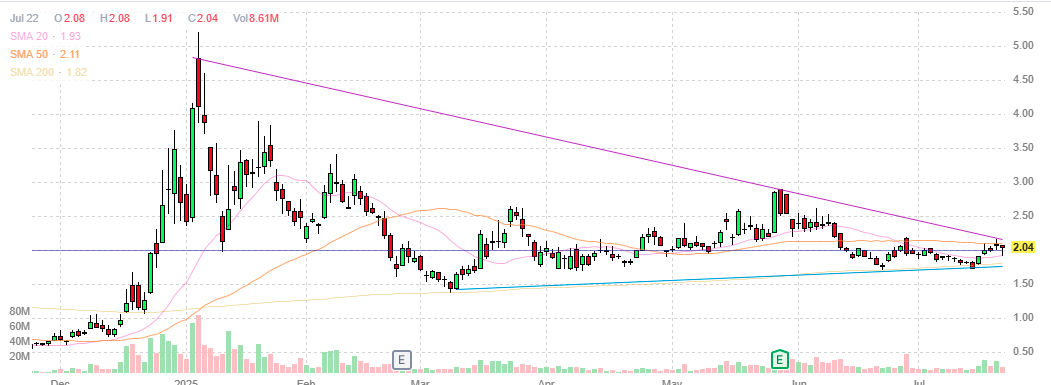Click the Apr month label
The width and height of the screenshot is (1051, 385).
[546, 383]
